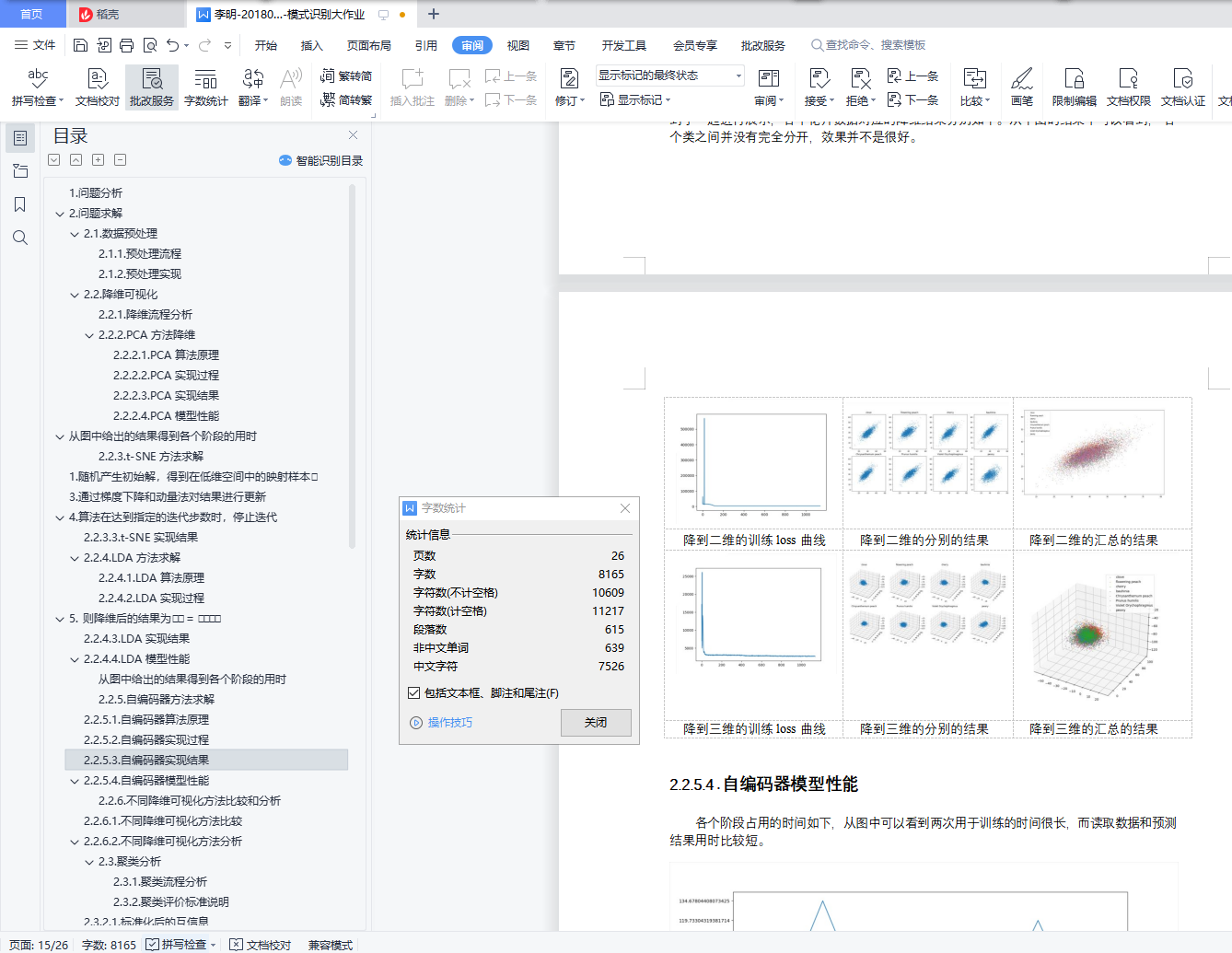Image resolution: width=1232 pixels, height=953 pixels.
Task: Click the 拼写检查 spell-check icon in the ribbon
Action: pyautogui.click(x=38, y=78)
